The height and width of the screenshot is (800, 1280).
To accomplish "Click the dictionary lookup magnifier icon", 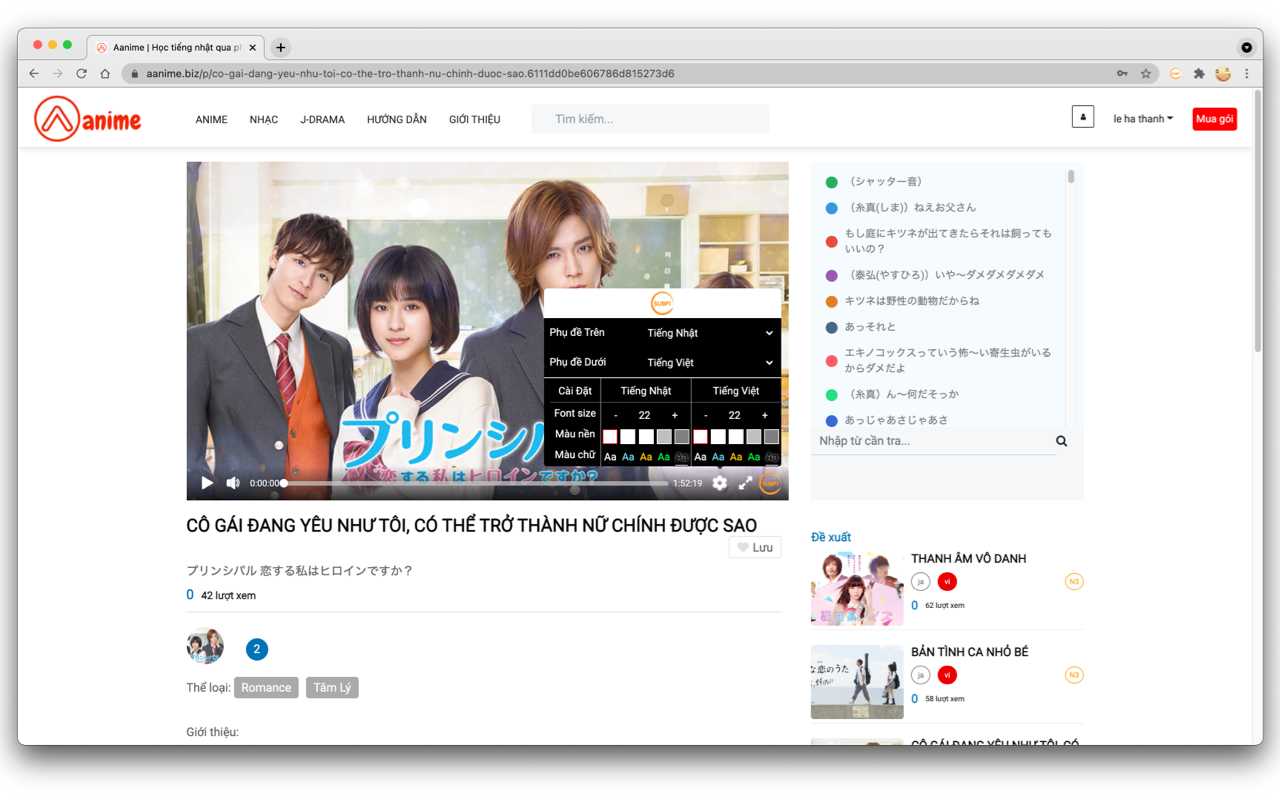I will click(1061, 441).
